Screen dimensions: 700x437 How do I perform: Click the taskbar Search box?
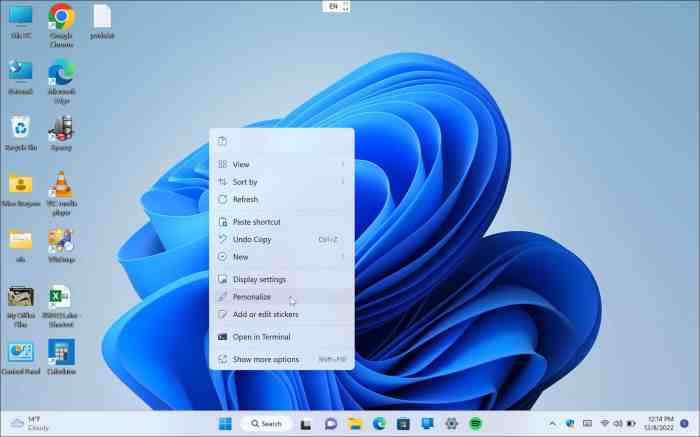pyautogui.click(x=266, y=424)
